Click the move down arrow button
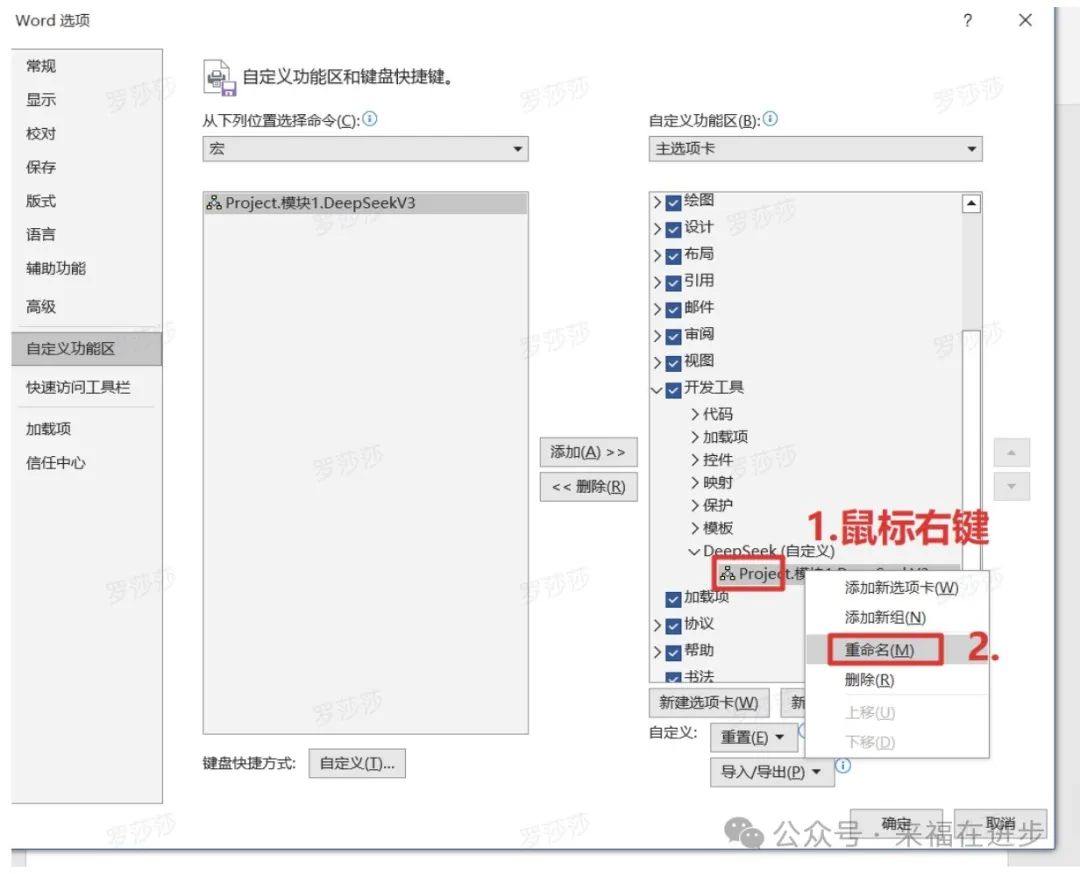 tap(1011, 486)
